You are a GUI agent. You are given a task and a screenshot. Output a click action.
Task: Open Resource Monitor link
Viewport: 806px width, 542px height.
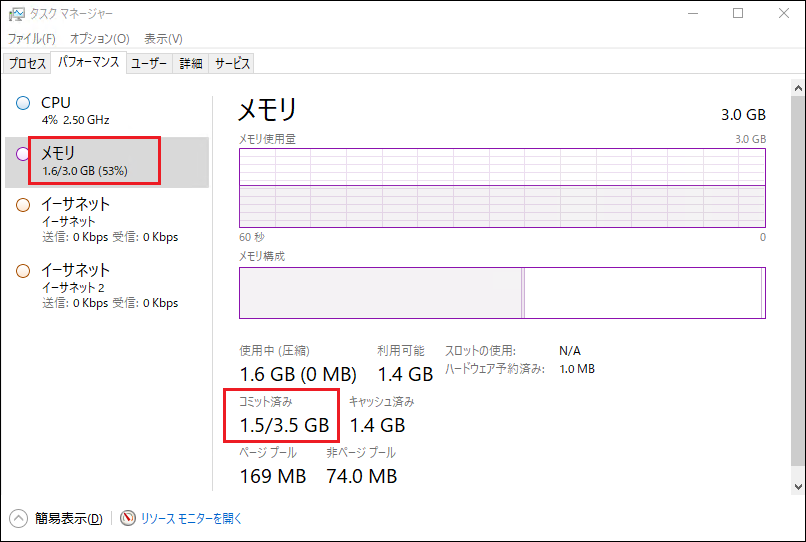coord(191,518)
